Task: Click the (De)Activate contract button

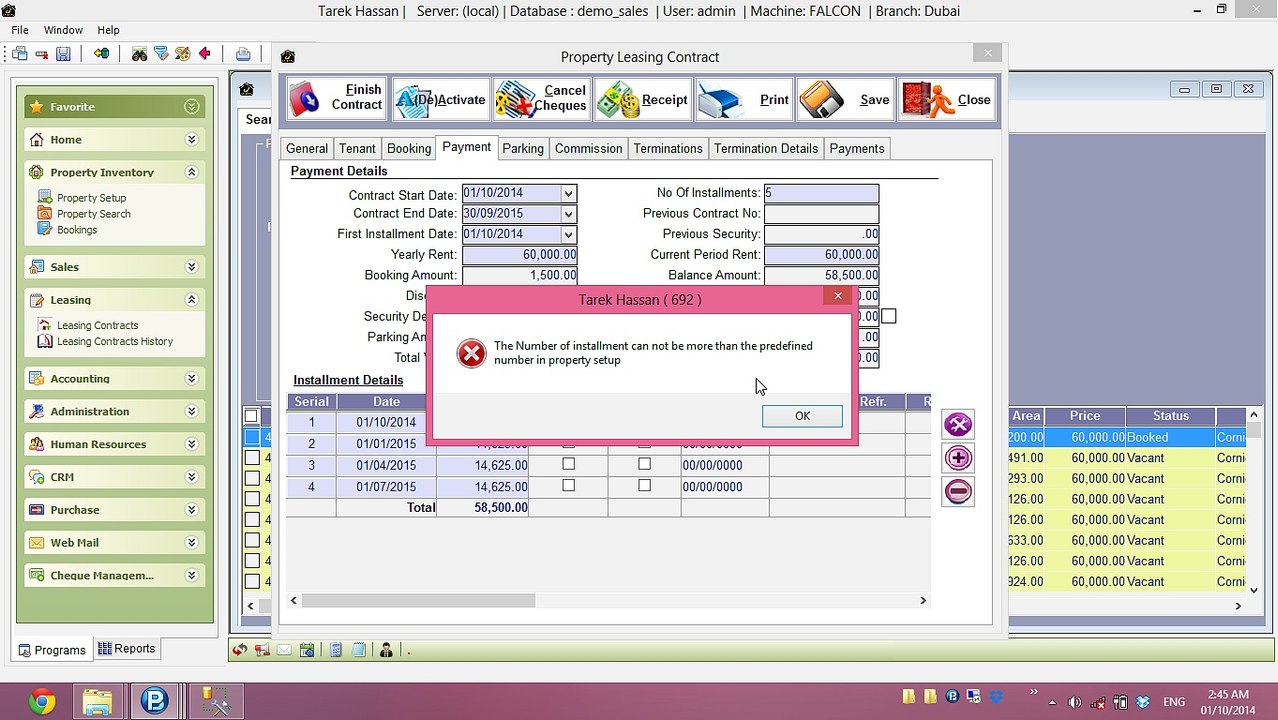Action: [441, 99]
